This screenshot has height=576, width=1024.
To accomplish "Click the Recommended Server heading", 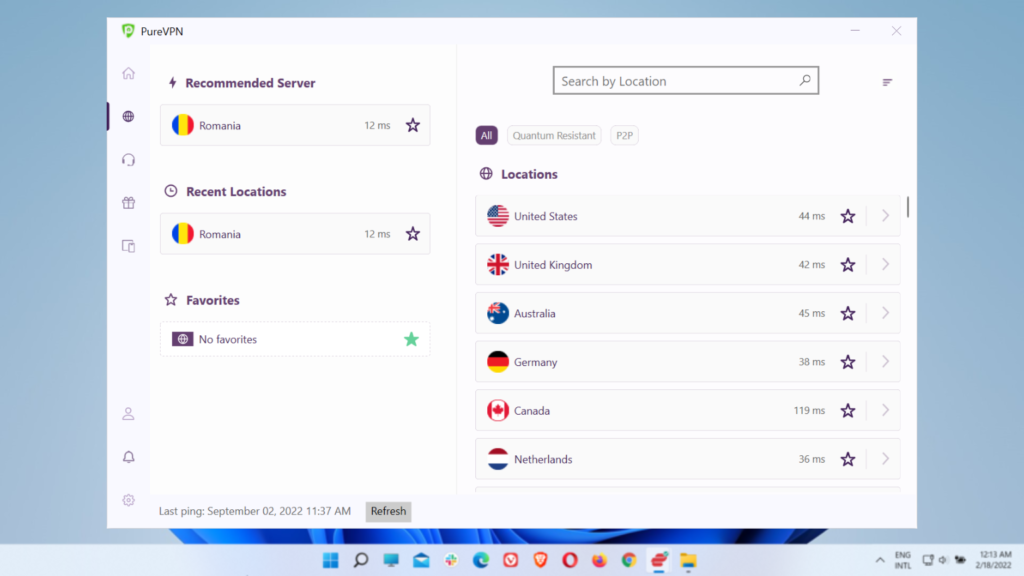I will click(x=250, y=83).
